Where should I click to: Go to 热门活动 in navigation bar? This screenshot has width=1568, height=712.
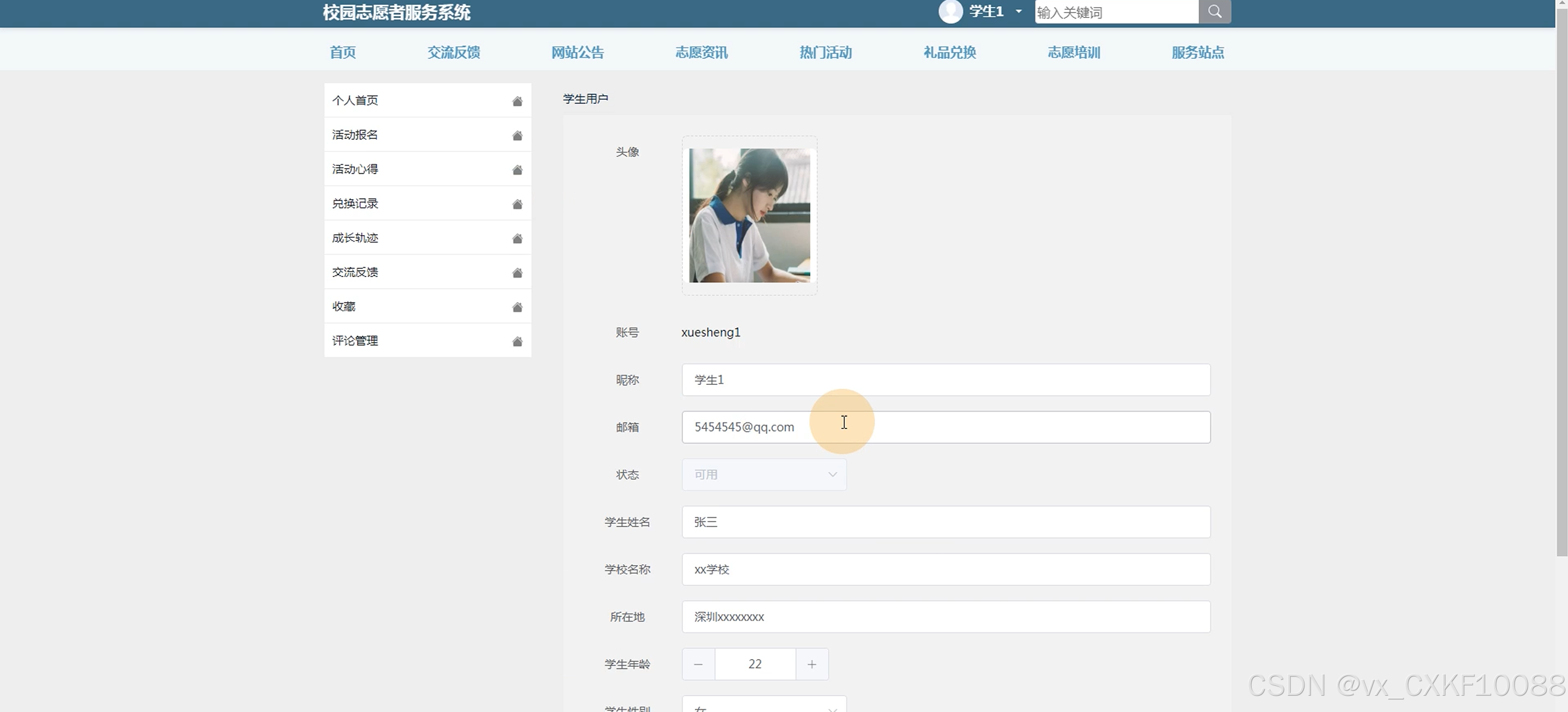(825, 52)
